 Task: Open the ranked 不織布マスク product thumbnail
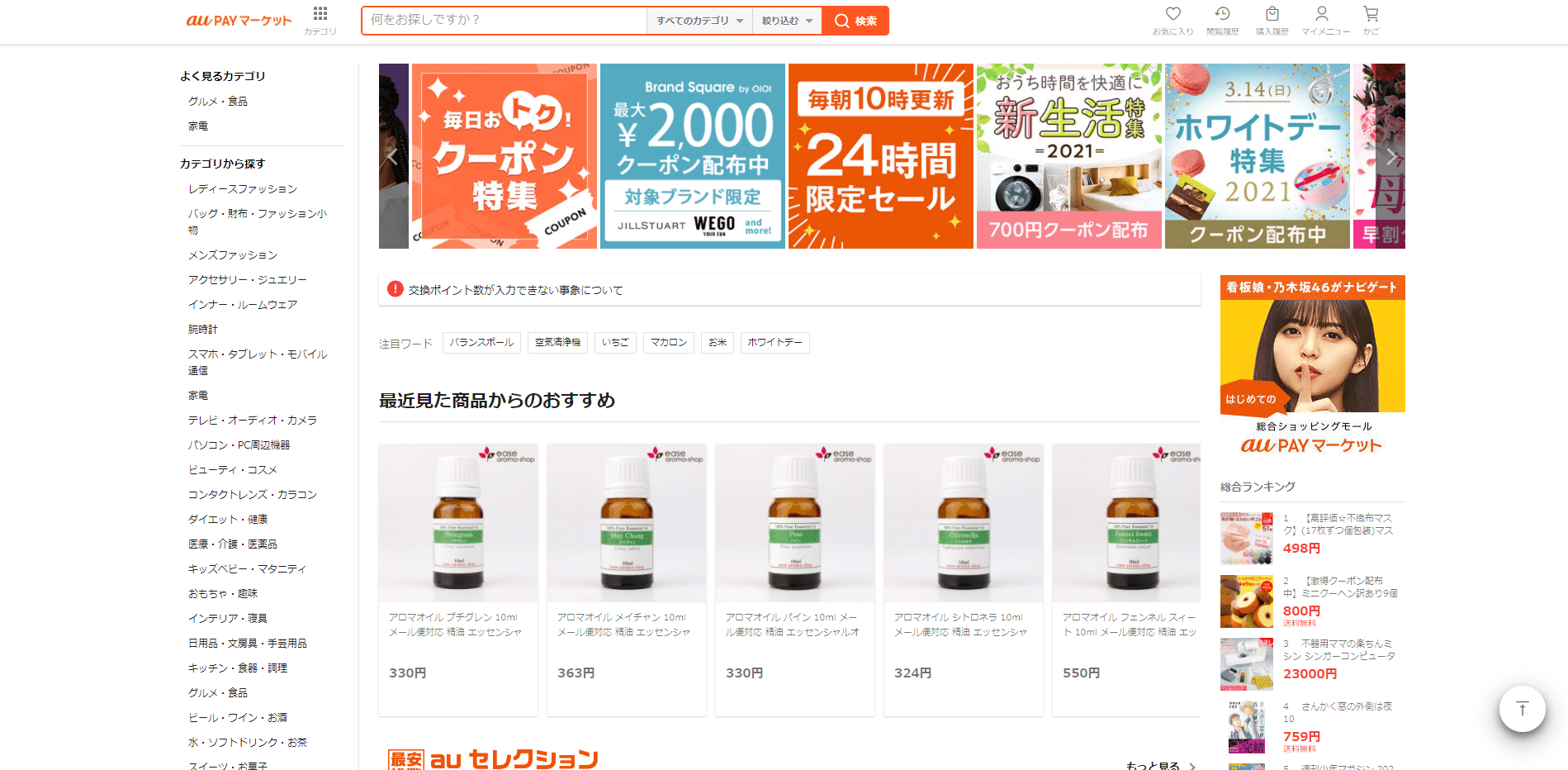[x=1245, y=537]
